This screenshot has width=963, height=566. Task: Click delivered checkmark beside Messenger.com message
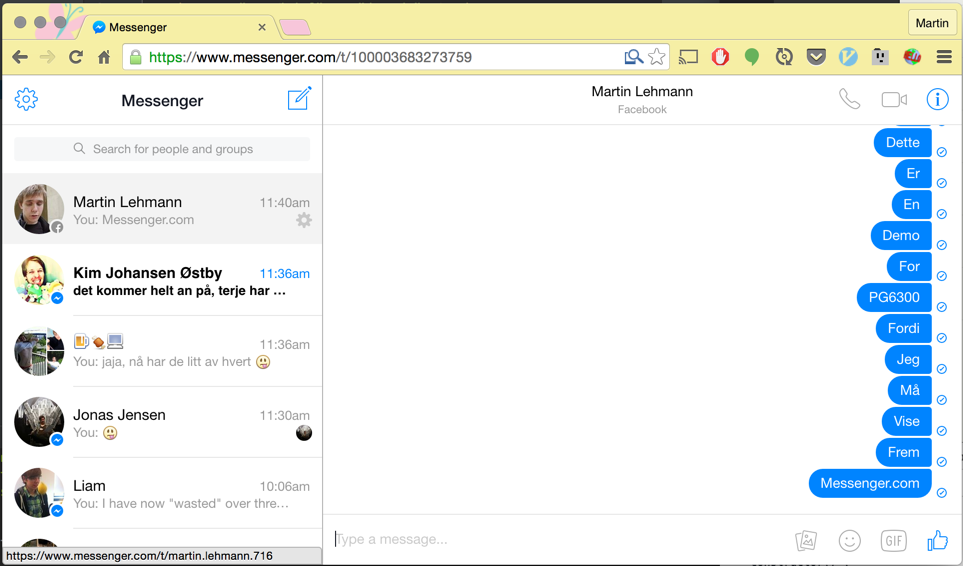pos(942,493)
